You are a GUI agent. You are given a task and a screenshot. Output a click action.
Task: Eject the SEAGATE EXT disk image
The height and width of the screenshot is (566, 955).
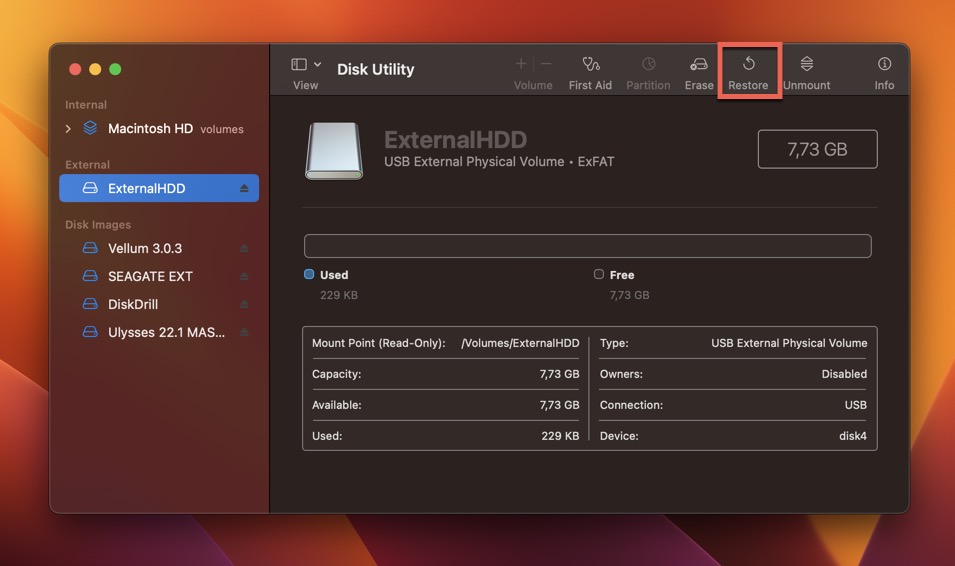[244, 276]
